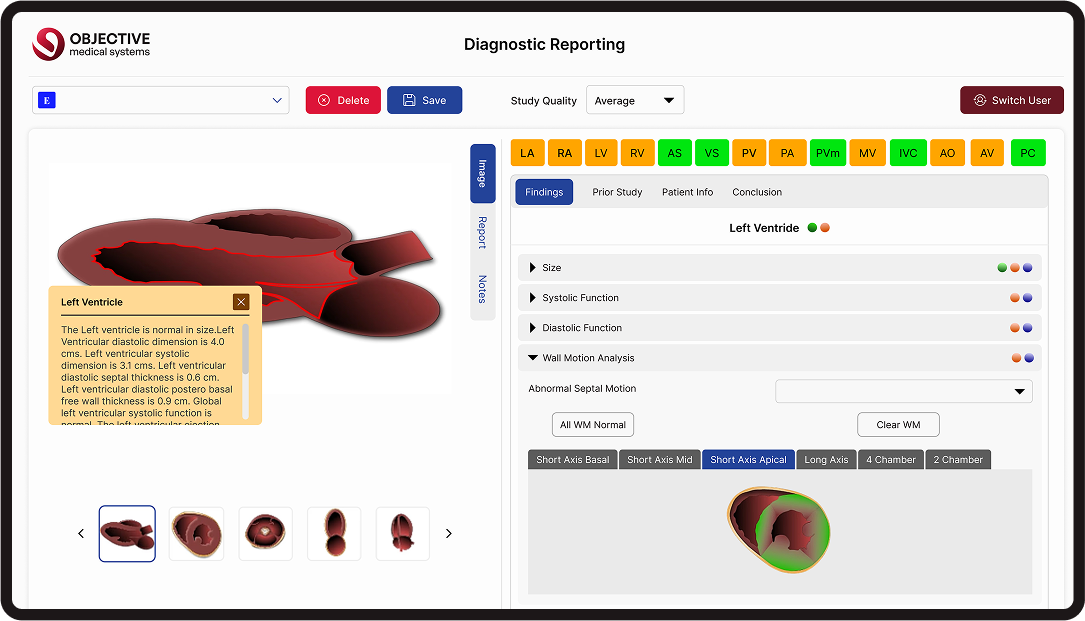Open the Abnormal Septal Motion dropdown

click(x=903, y=391)
